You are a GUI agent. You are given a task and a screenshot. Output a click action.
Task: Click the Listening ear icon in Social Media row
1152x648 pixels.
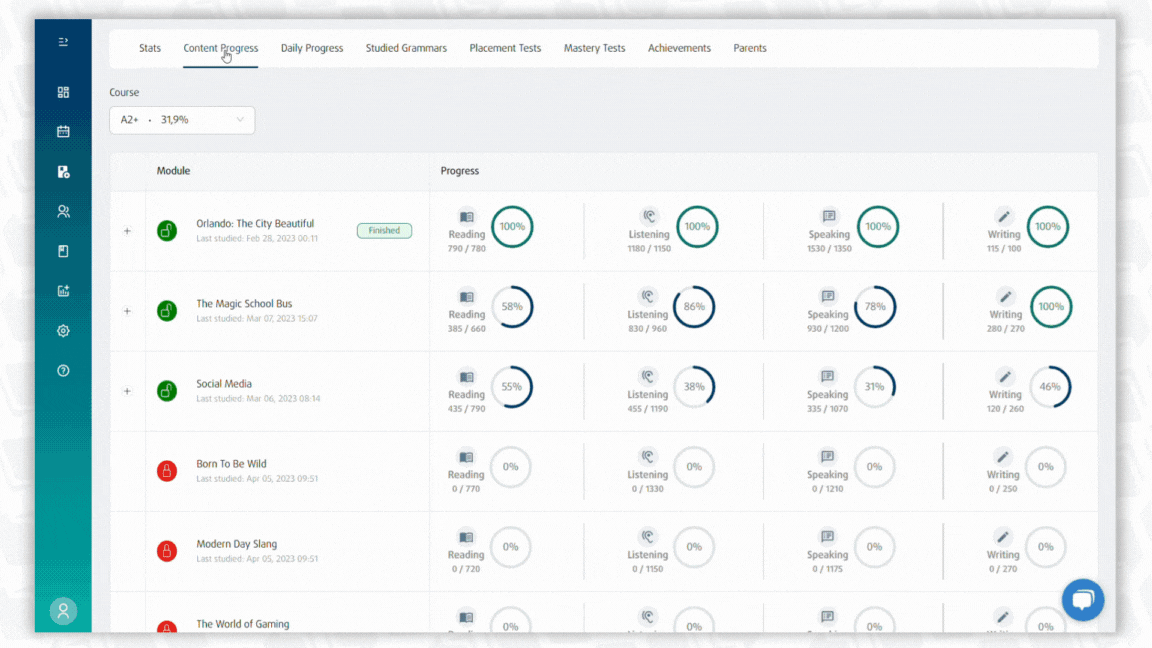pos(647,376)
